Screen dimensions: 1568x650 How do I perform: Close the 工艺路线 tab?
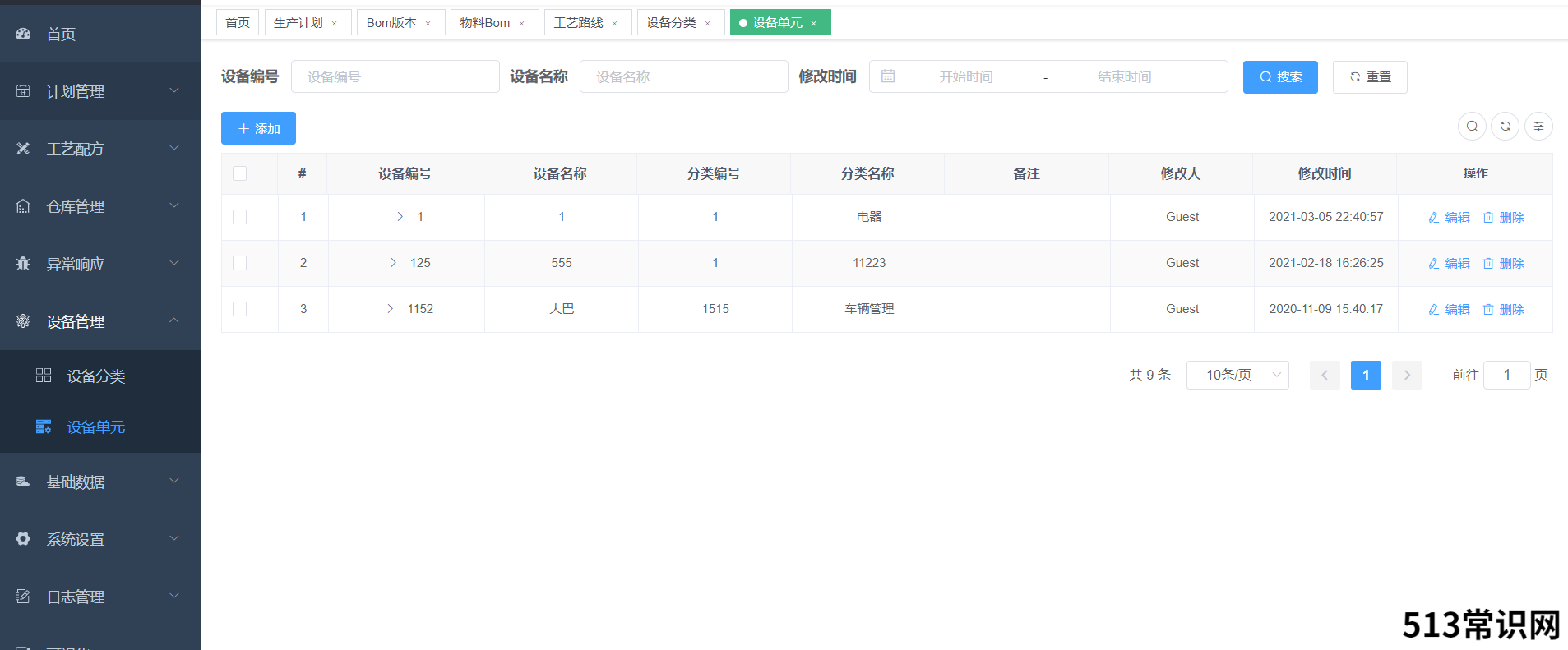click(615, 23)
